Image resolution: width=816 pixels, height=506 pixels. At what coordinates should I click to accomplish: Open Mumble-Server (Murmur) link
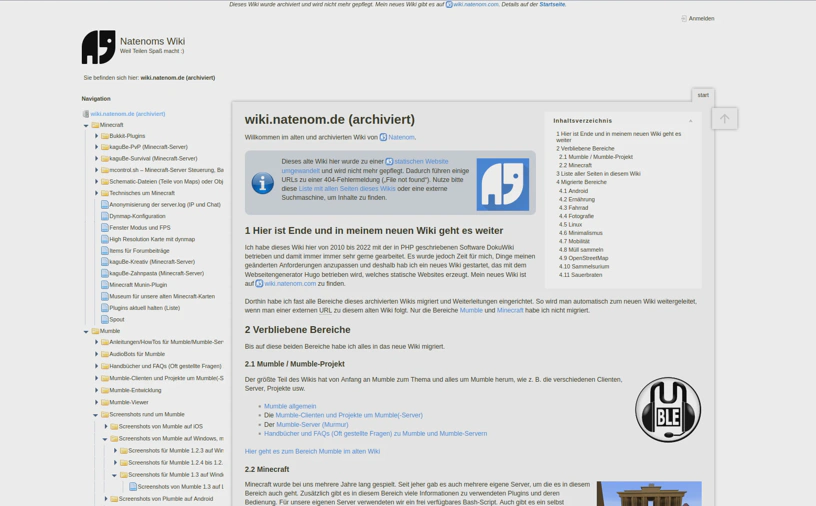tap(312, 424)
